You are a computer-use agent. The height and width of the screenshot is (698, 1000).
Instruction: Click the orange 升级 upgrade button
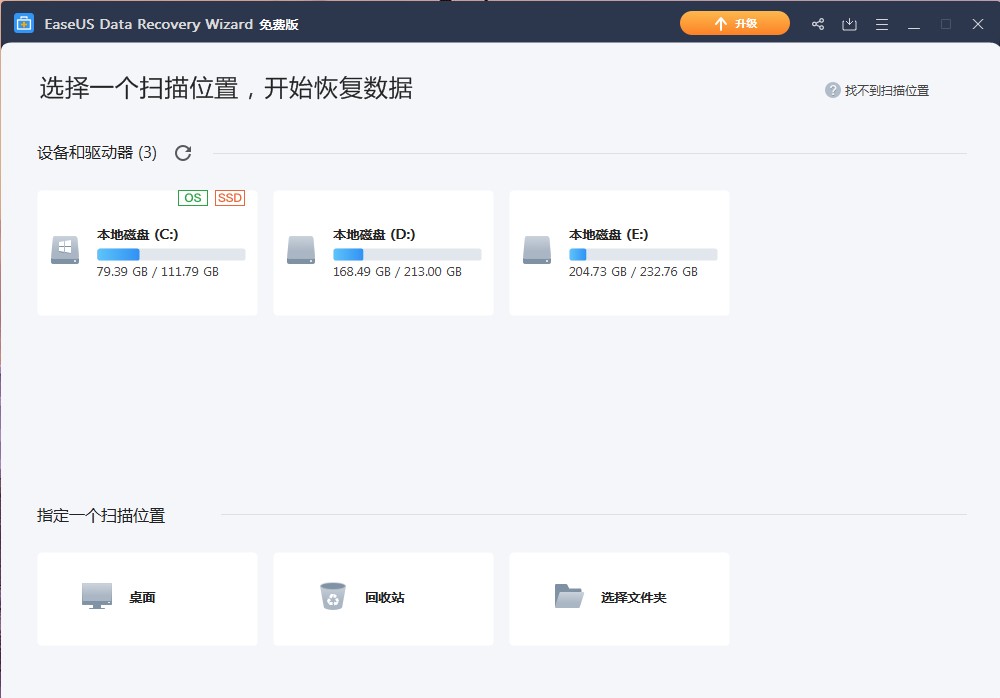[x=735, y=24]
